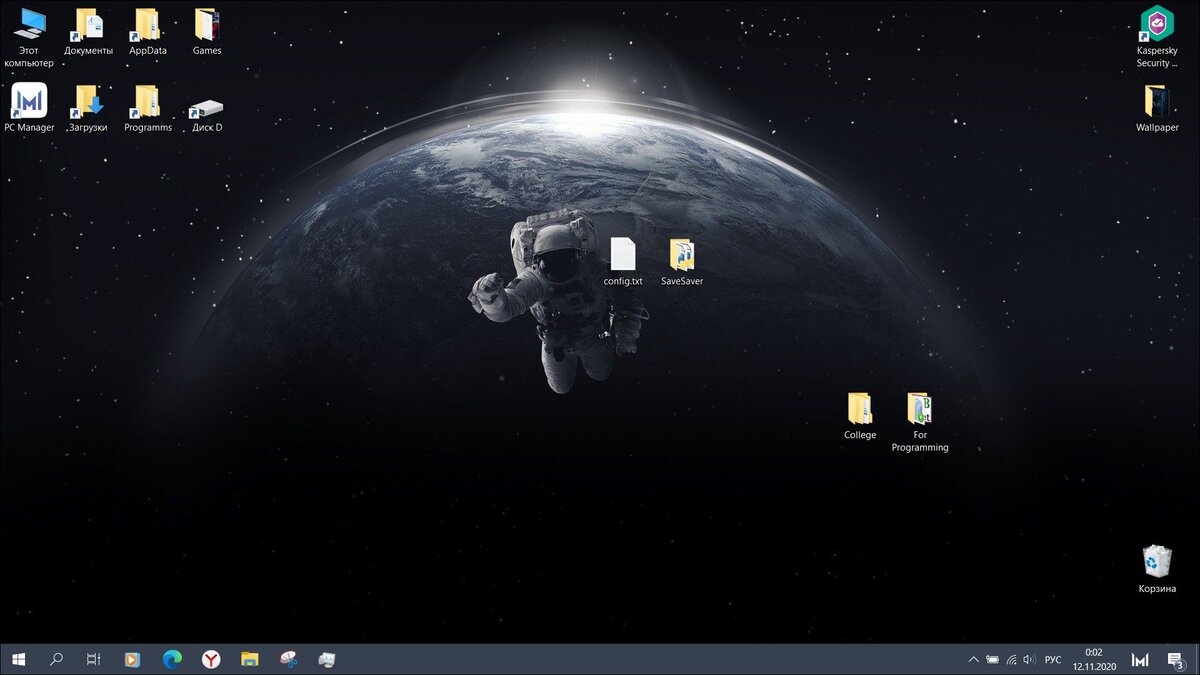Open the Диск D drive shortcut
1200x675 pixels.
click(207, 115)
